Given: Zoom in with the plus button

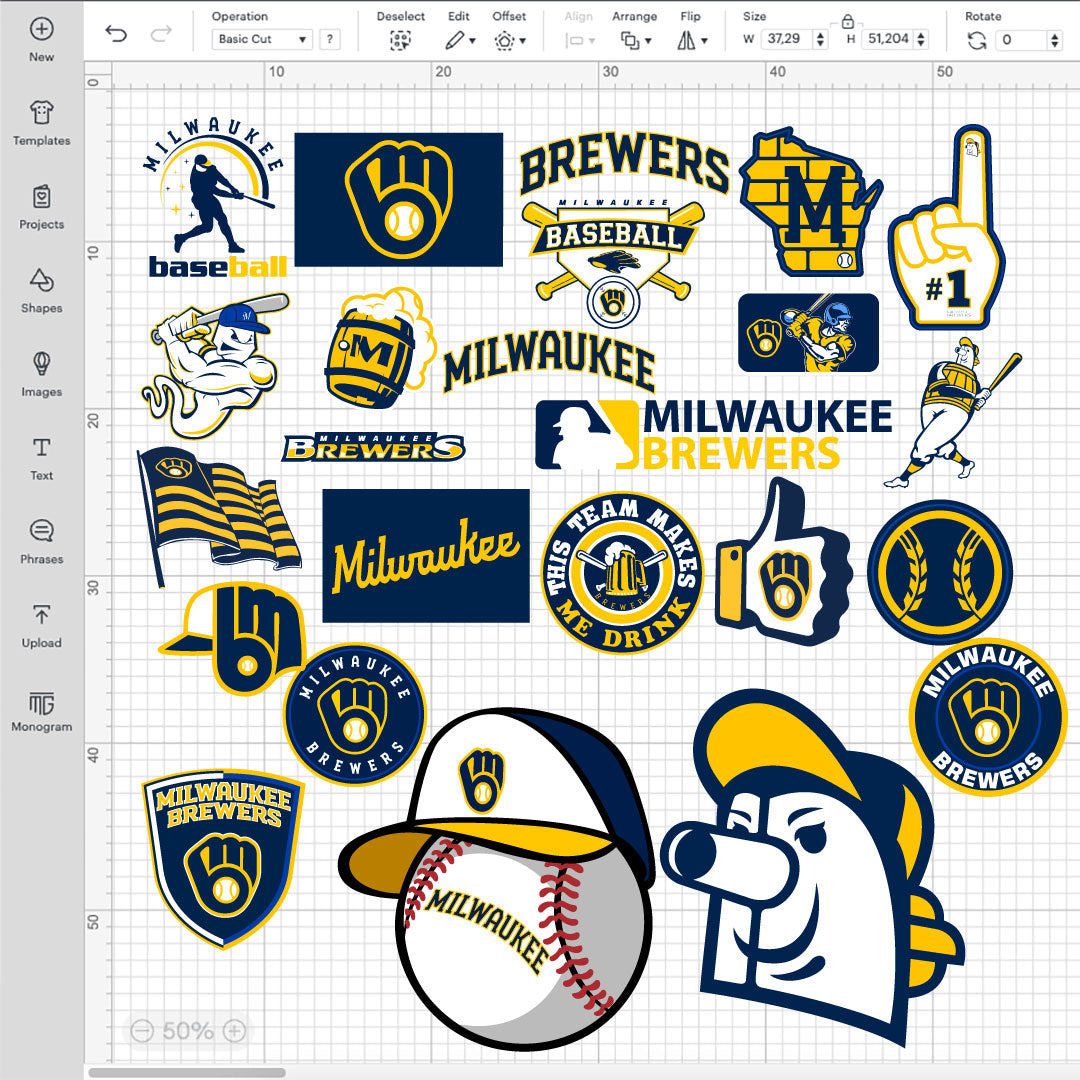Looking at the screenshot, I should (x=235, y=1031).
